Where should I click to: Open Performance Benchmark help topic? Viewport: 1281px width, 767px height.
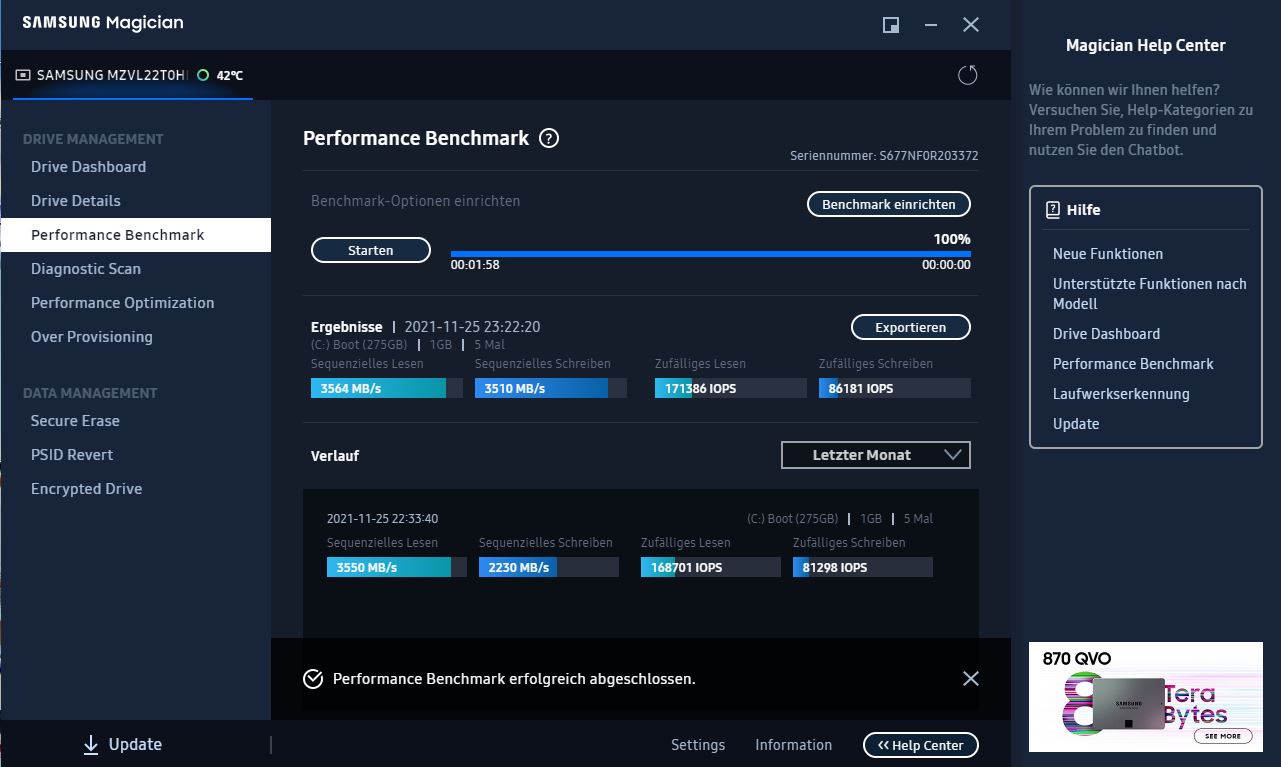[1133, 364]
